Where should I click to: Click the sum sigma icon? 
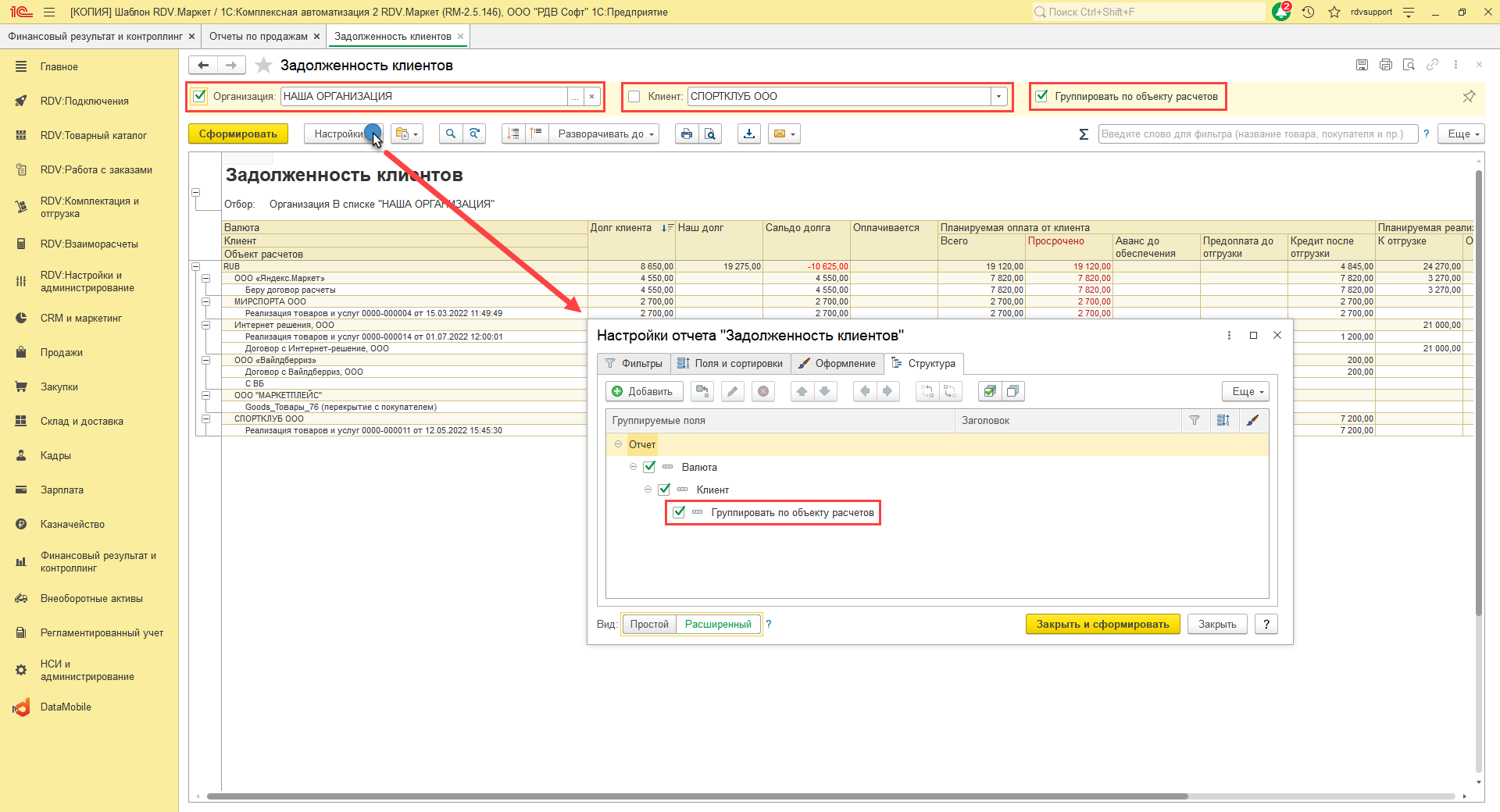1084,134
